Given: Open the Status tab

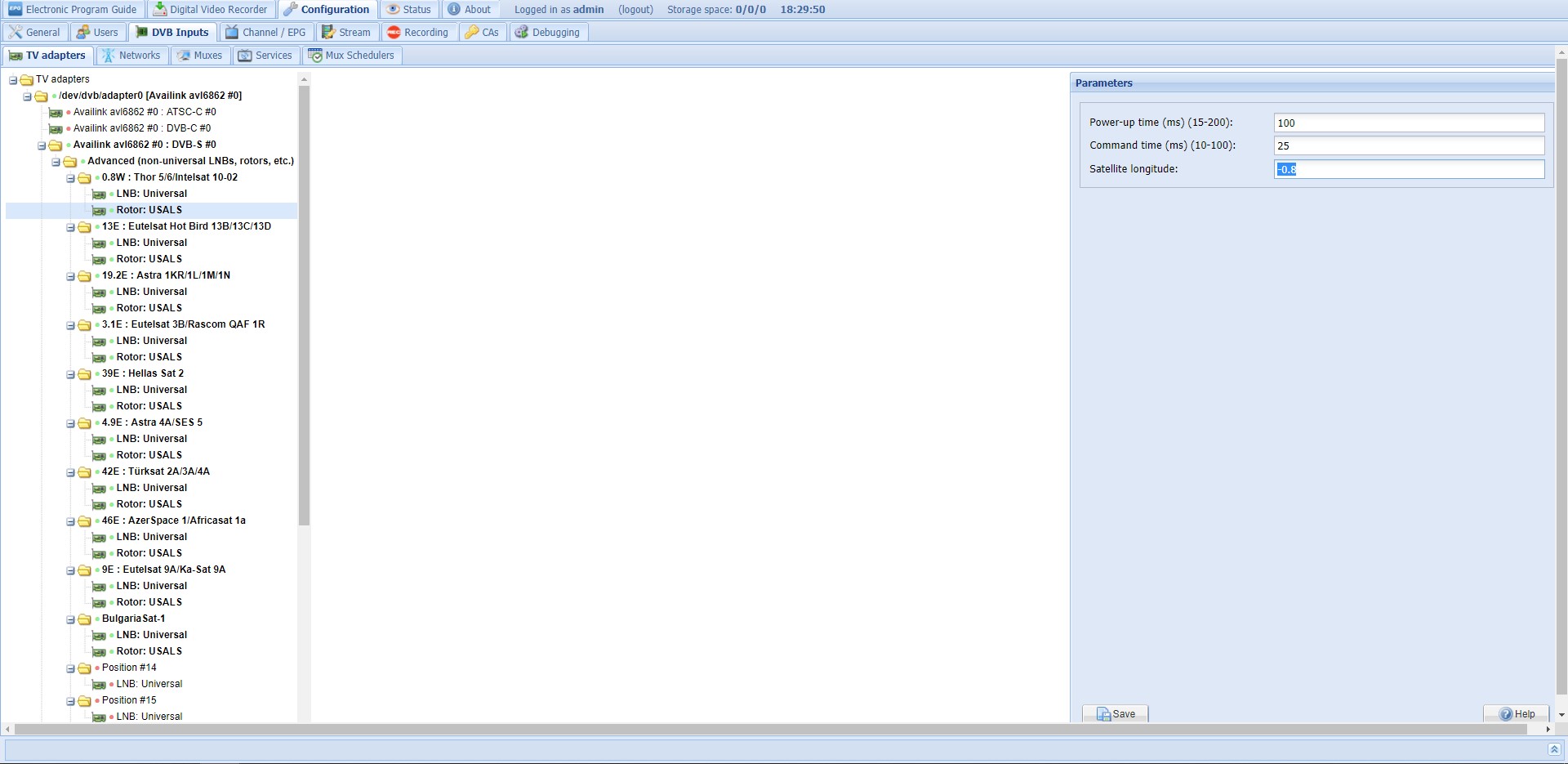Looking at the screenshot, I should pyautogui.click(x=408, y=10).
